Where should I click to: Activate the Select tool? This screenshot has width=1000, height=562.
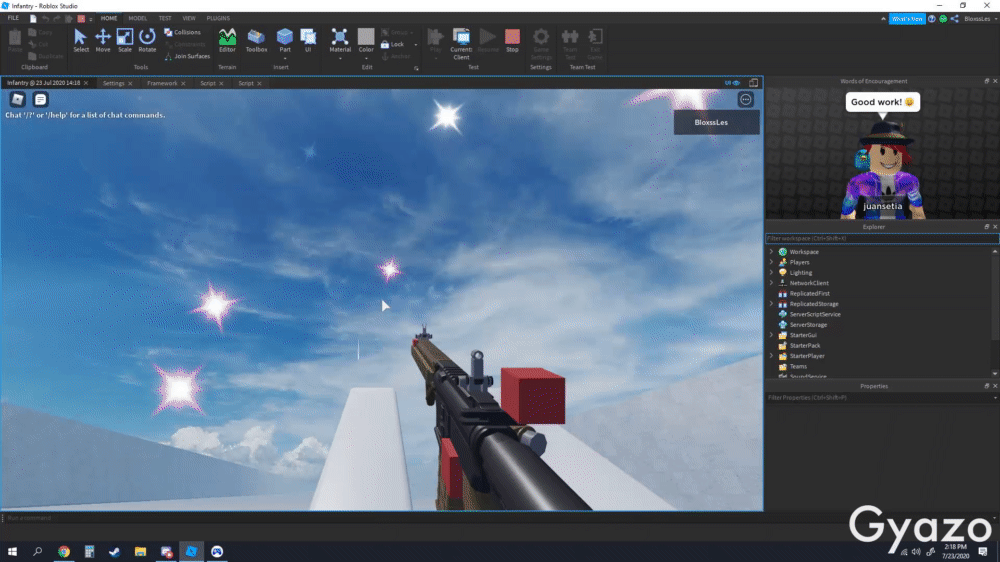pos(80,41)
